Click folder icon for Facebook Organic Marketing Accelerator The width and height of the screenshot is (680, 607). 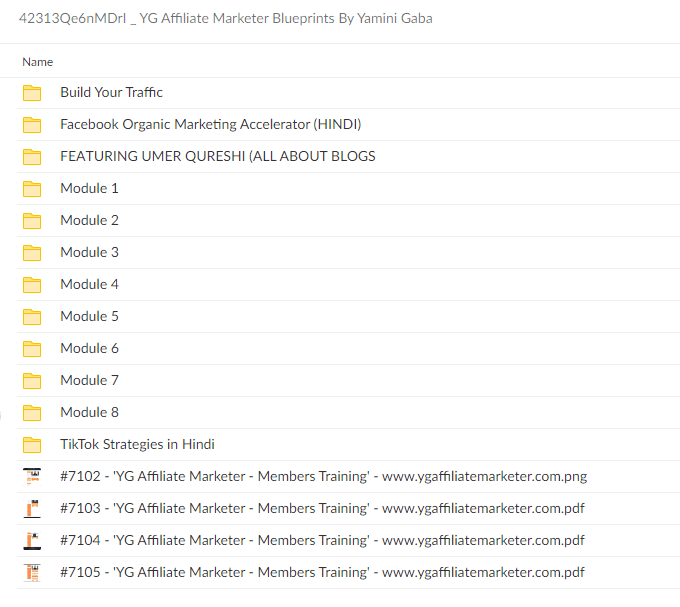pyautogui.click(x=32, y=125)
